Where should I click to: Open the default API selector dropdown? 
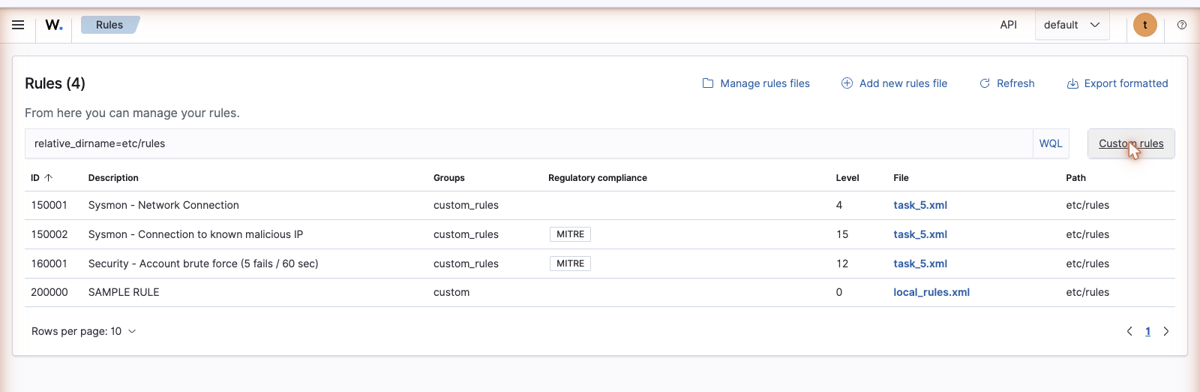(1072, 25)
